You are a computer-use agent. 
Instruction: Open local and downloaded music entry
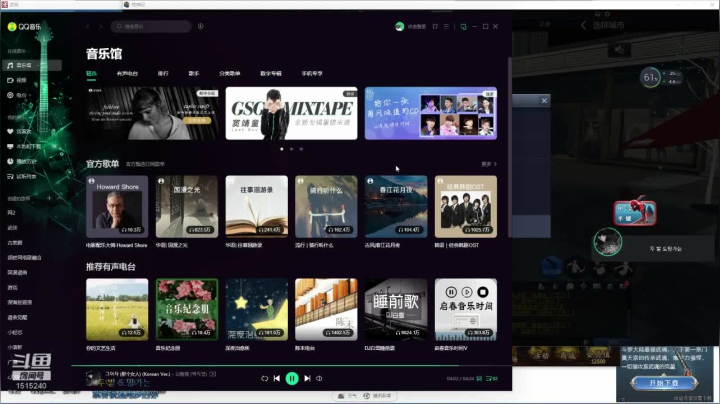pos(24,146)
